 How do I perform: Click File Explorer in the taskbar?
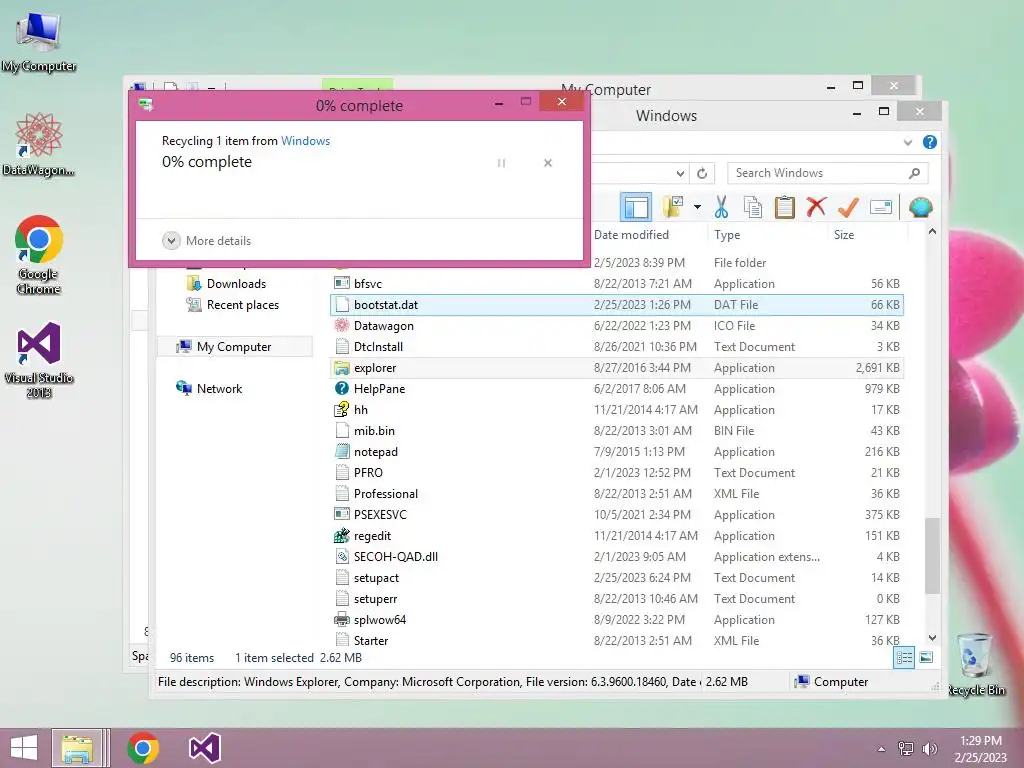(77, 748)
